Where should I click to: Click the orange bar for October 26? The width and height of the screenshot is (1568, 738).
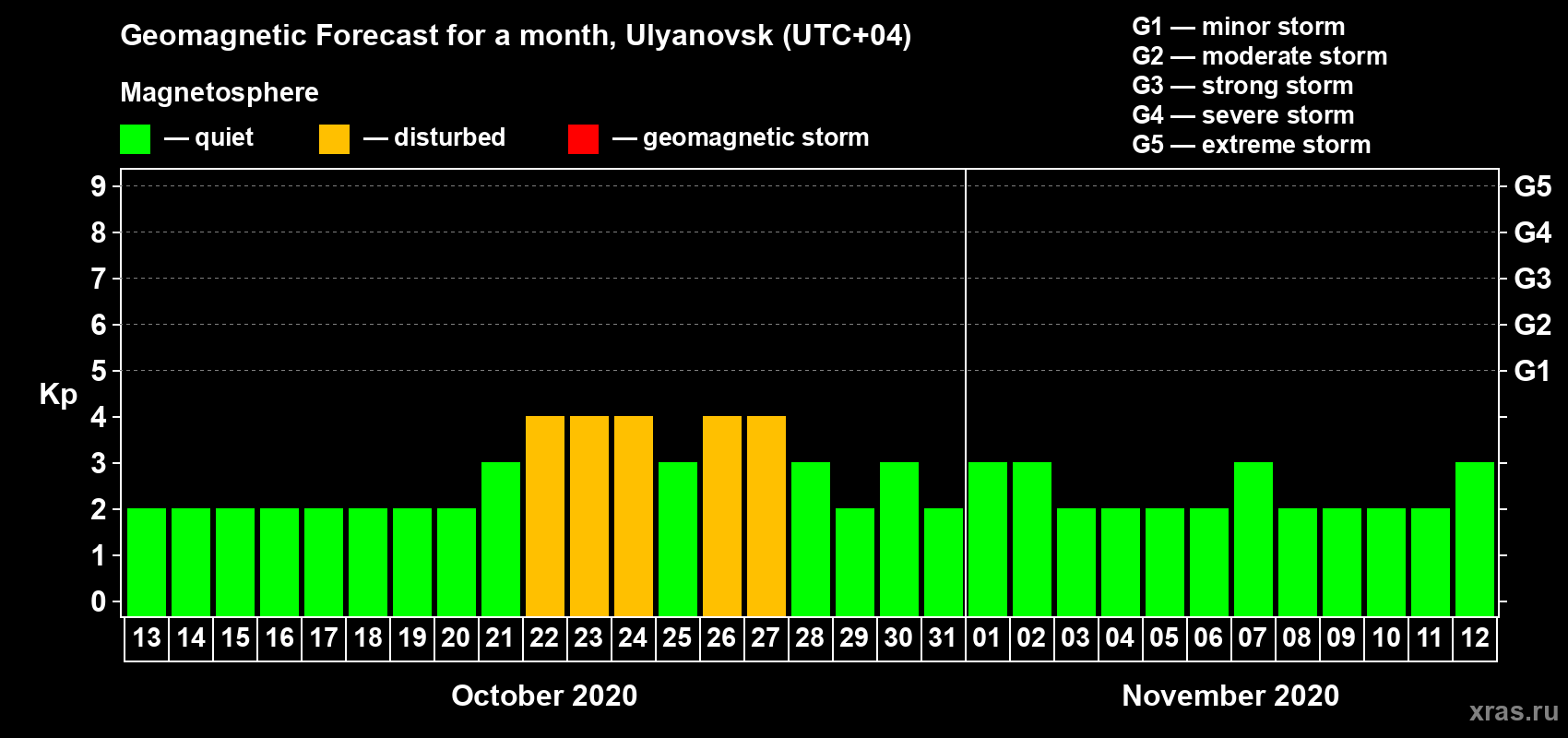[722, 516]
